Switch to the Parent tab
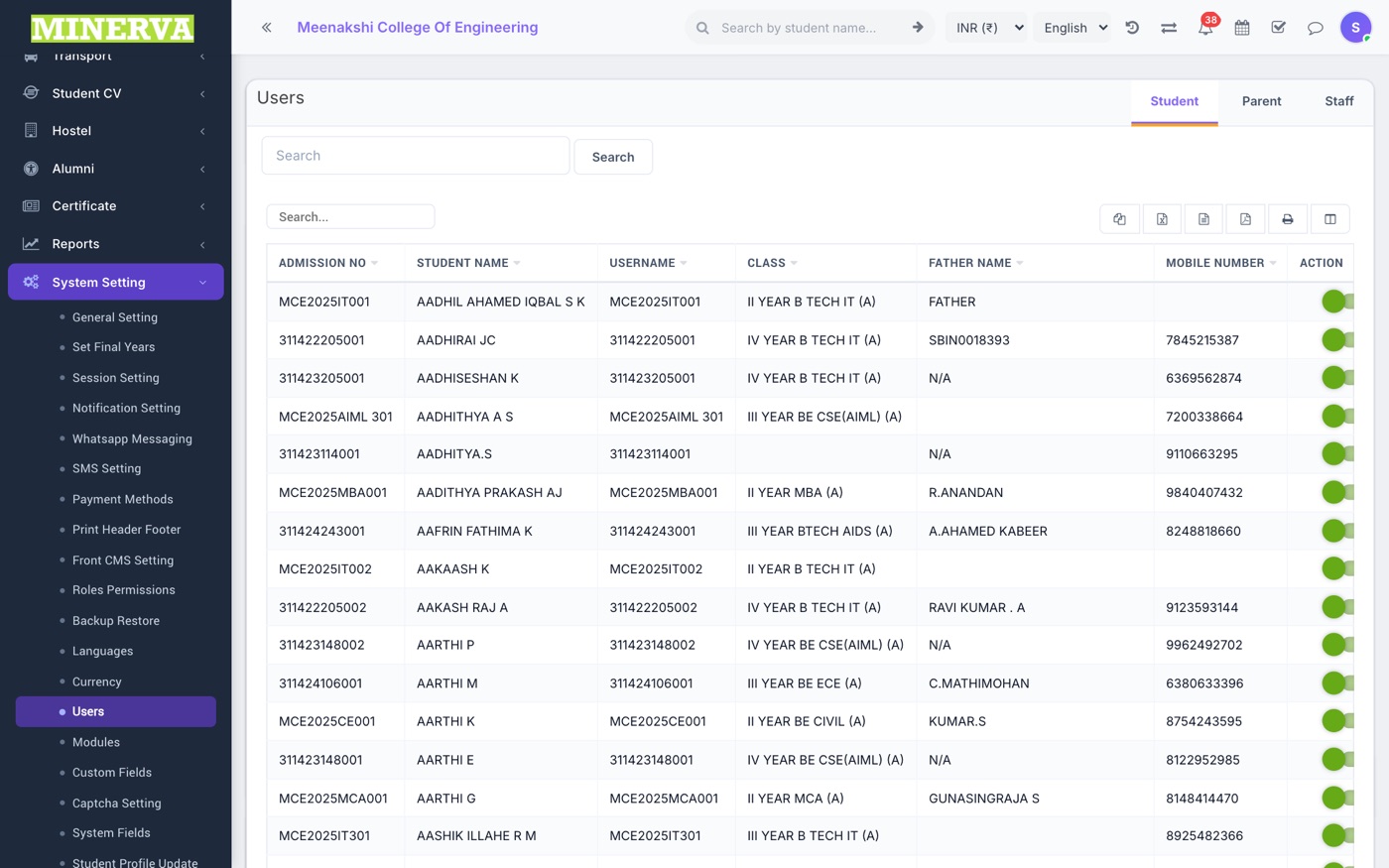 1261,101
